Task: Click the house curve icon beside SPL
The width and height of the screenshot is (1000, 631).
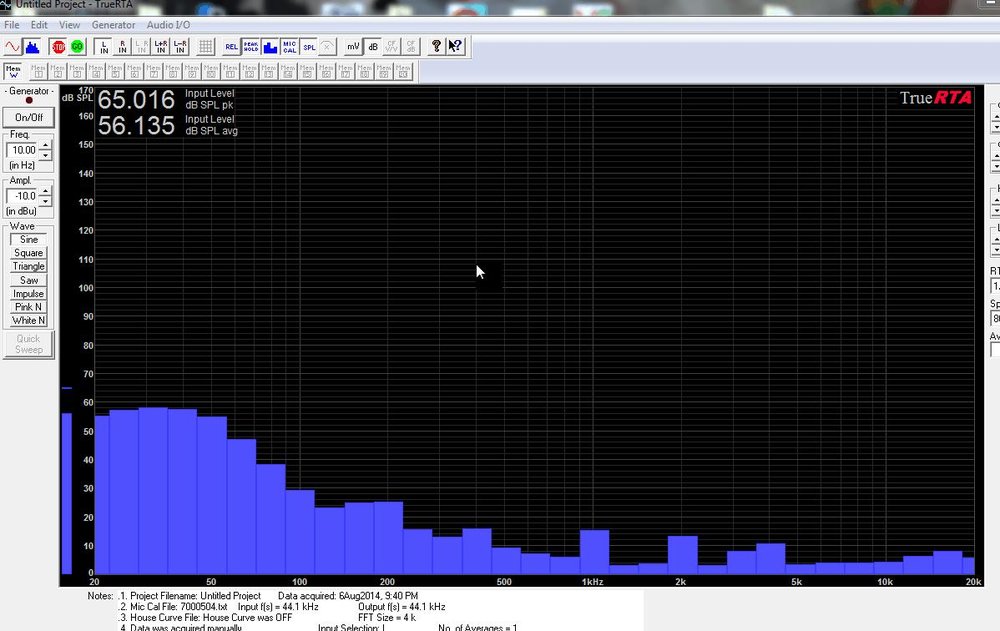Action: (x=327, y=47)
